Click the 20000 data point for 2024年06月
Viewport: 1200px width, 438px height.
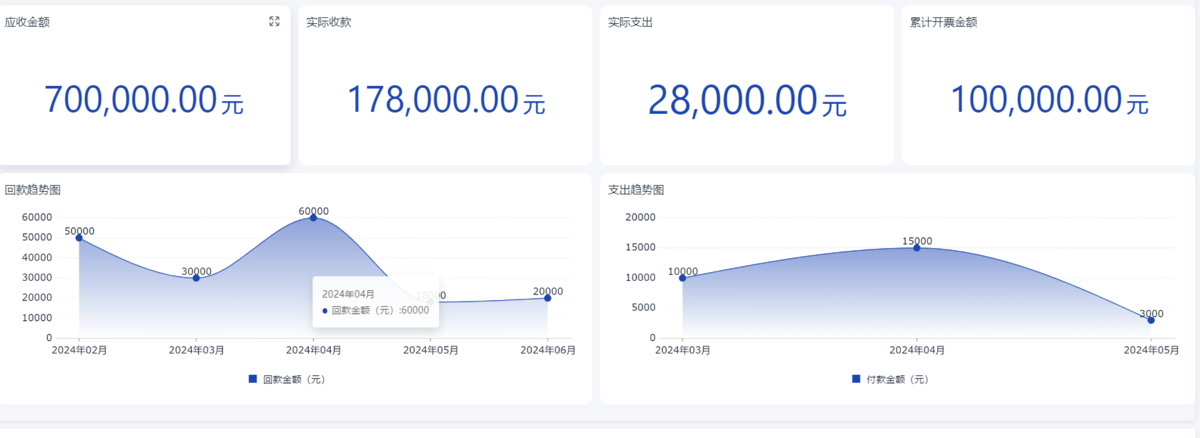[547, 298]
